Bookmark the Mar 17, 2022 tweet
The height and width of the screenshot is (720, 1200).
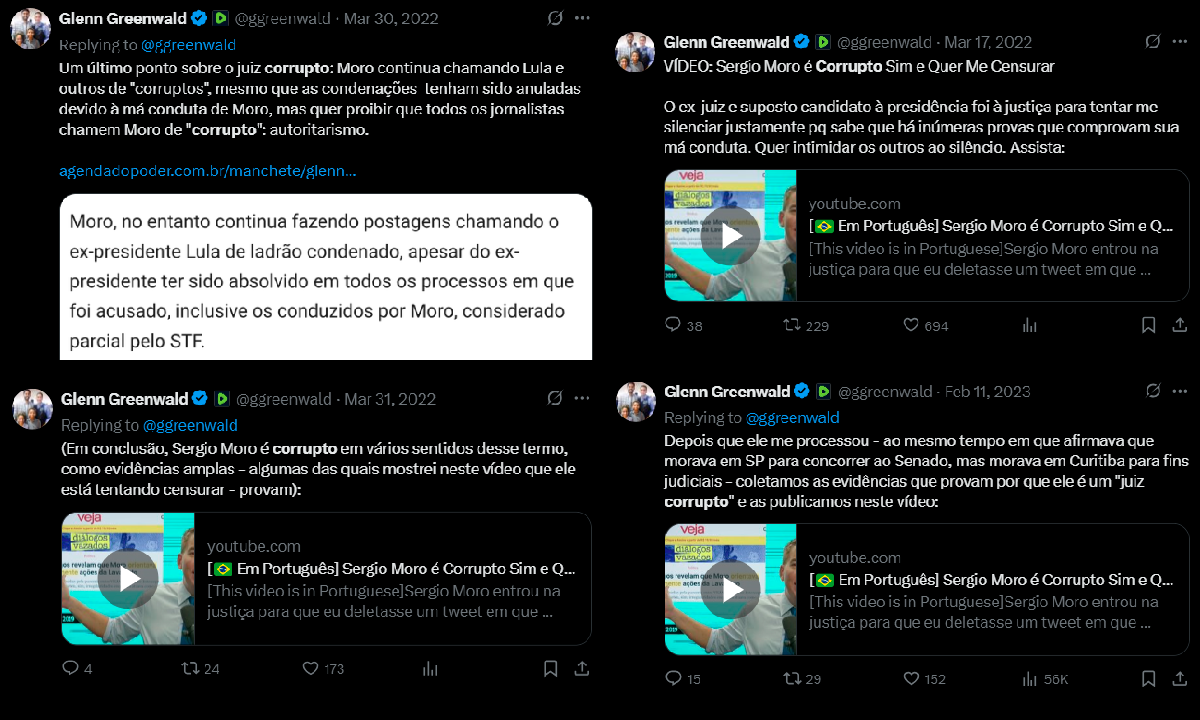click(x=1150, y=325)
